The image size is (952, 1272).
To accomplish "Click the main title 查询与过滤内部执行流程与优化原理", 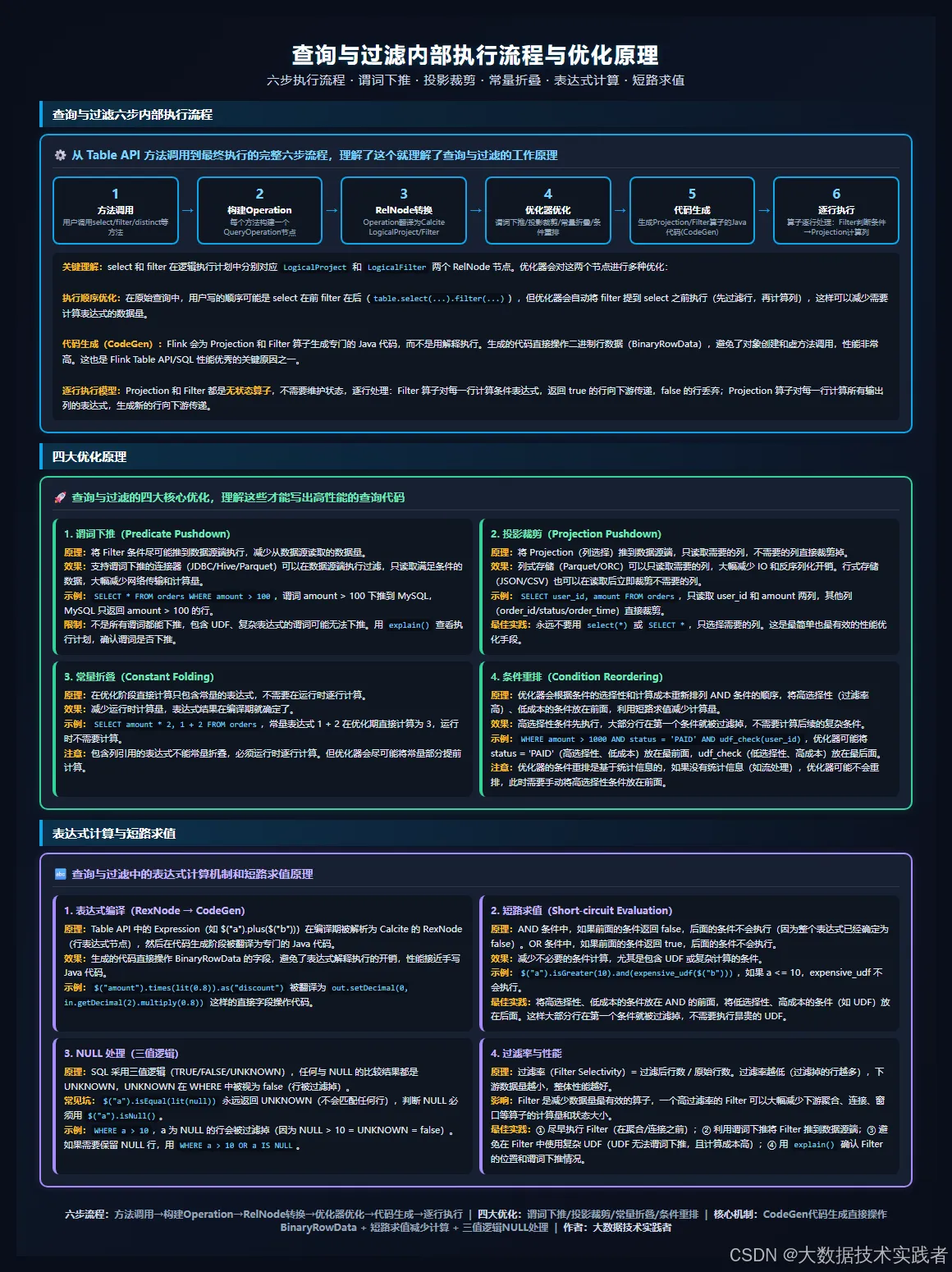I will pyautogui.click(x=476, y=55).
